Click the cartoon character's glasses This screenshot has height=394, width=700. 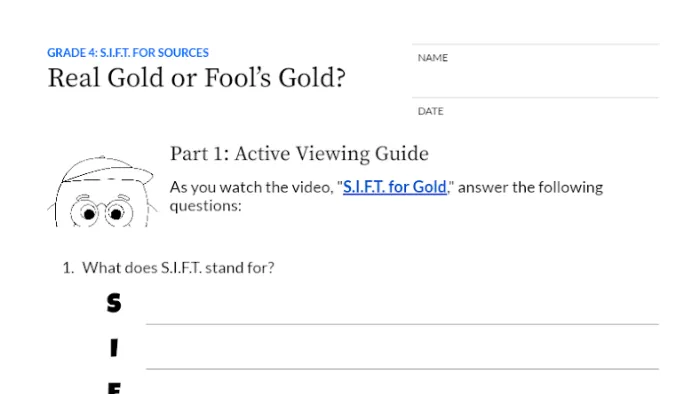pos(102,214)
